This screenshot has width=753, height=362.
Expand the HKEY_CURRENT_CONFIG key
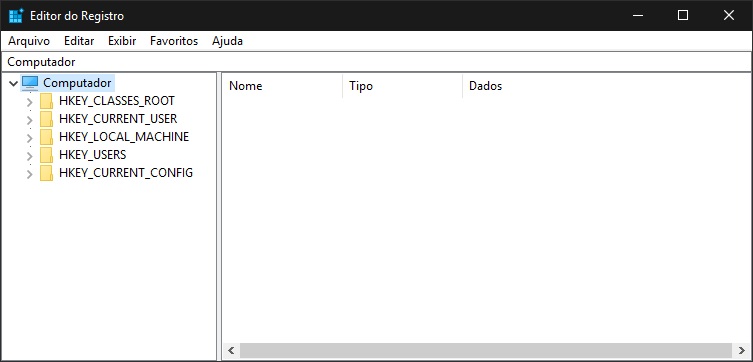(x=30, y=174)
